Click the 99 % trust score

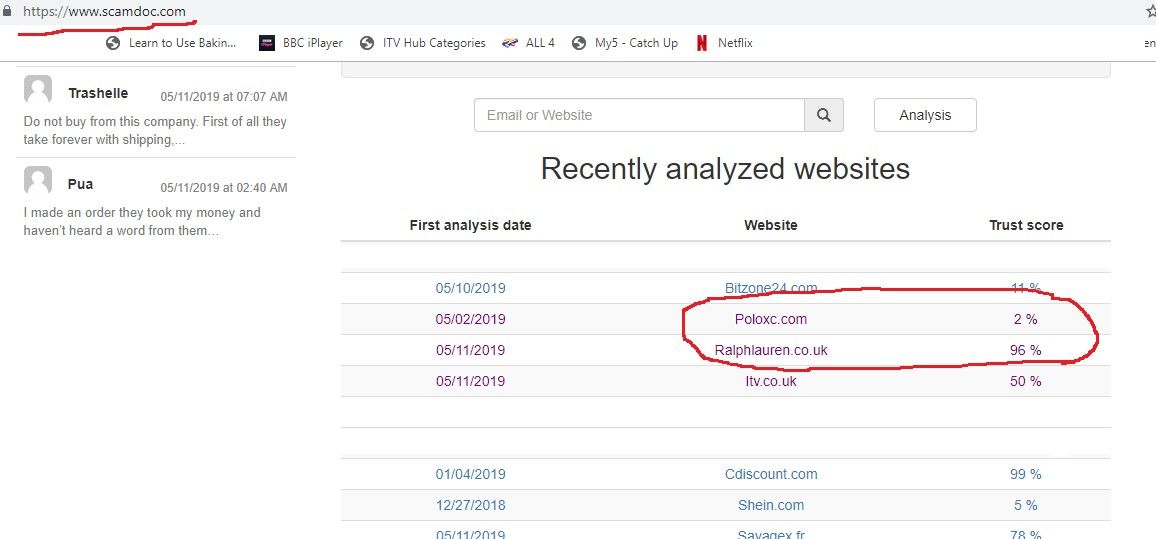[x=1026, y=474]
